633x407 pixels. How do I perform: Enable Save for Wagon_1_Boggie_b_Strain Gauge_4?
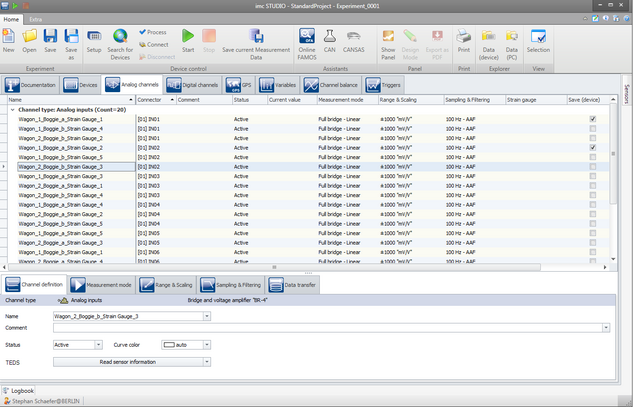pos(593,129)
